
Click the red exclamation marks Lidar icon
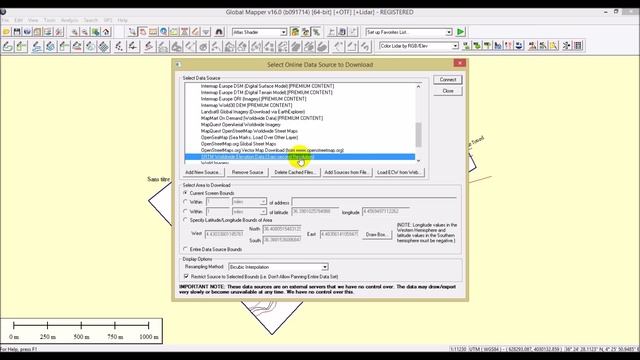point(508,46)
